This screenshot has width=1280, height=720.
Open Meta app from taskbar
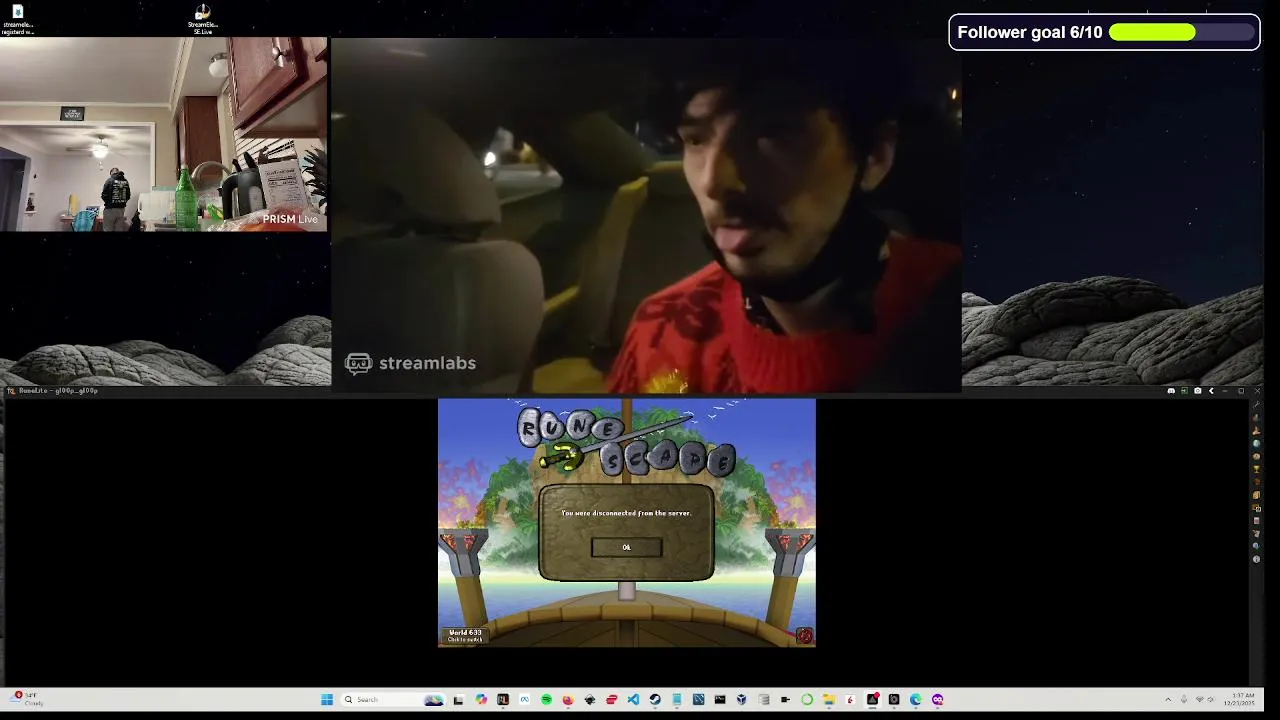524,699
